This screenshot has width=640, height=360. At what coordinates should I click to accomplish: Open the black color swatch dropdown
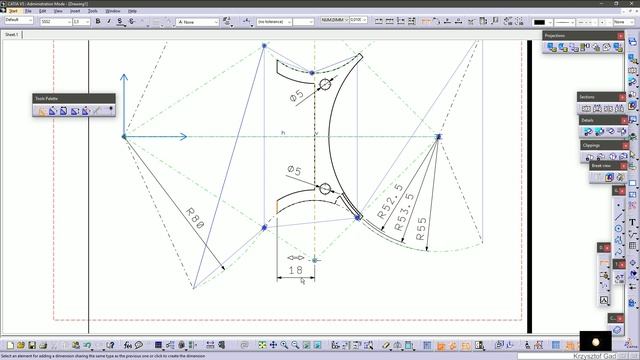pos(543,22)
